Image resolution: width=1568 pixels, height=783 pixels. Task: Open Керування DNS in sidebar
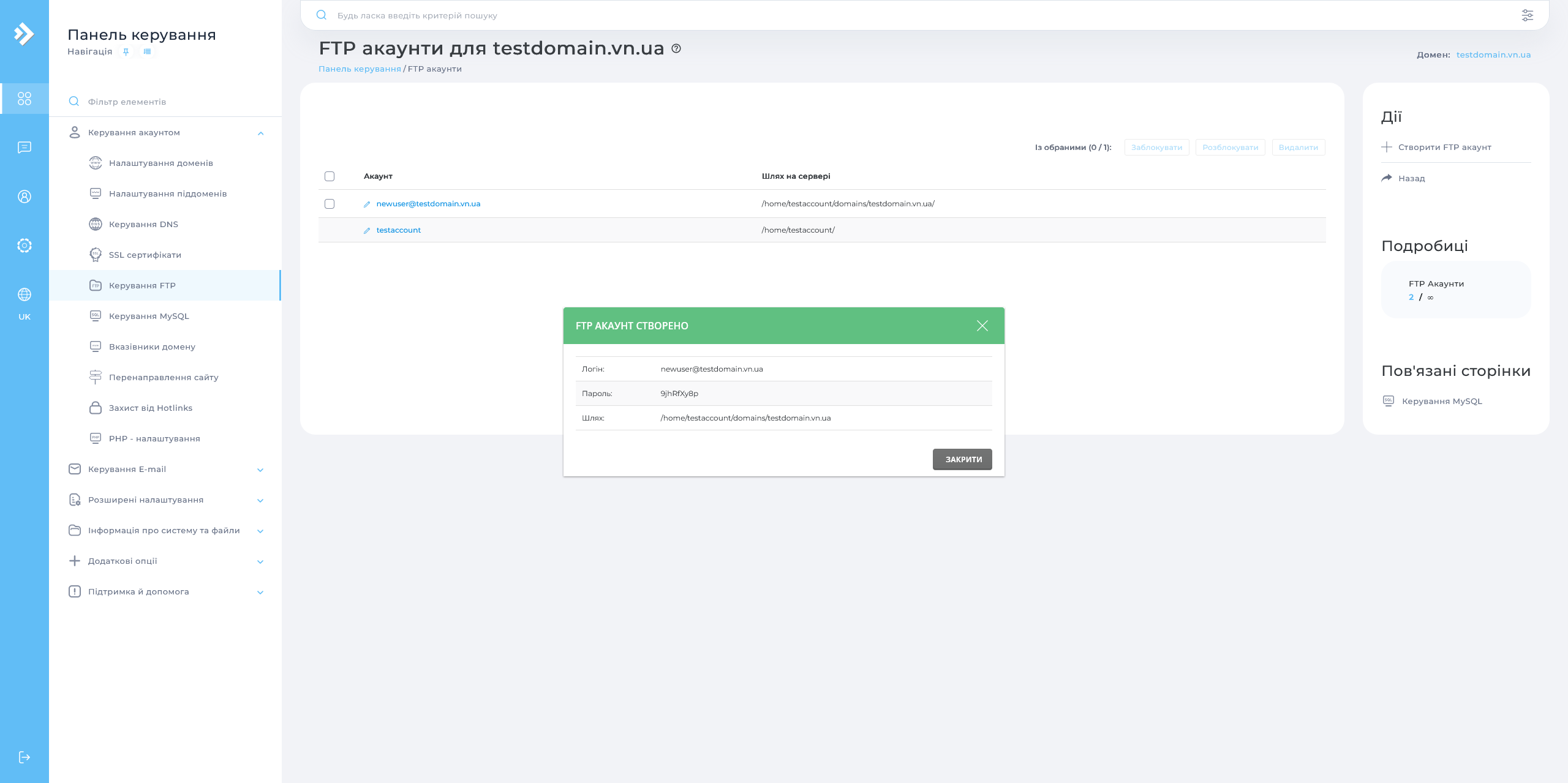click(143, 224)
